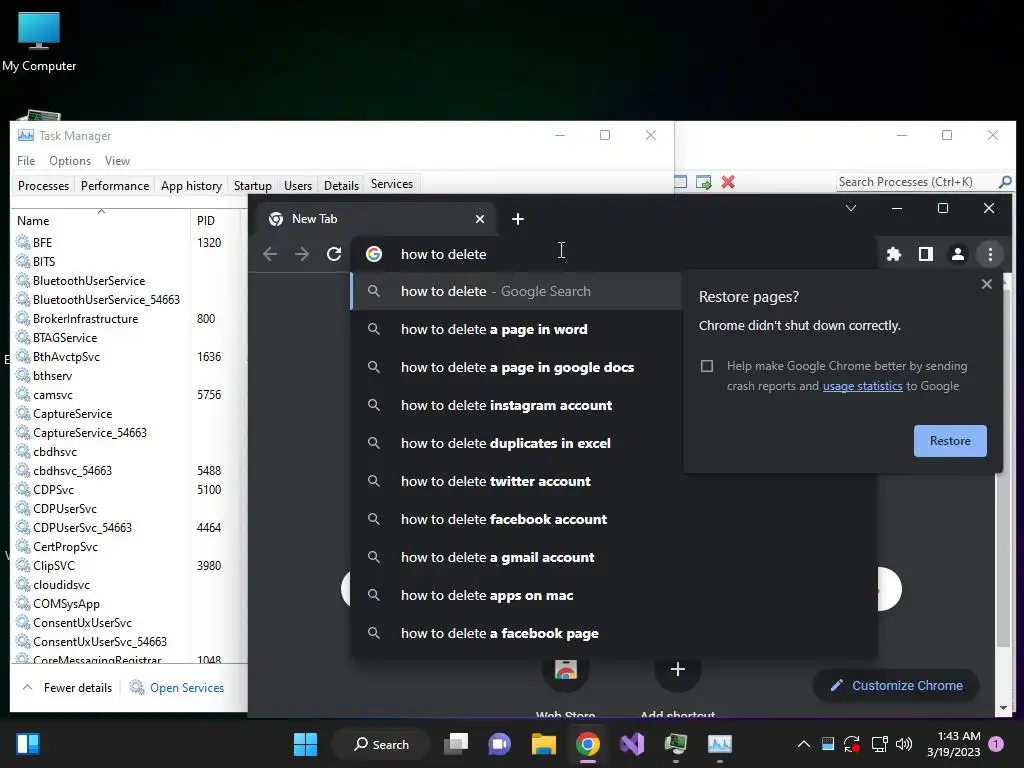Open a new Chrome tab with plus
Image resolution: width=1024 pixels, height=768 pixels.
[x=518, y=219]
